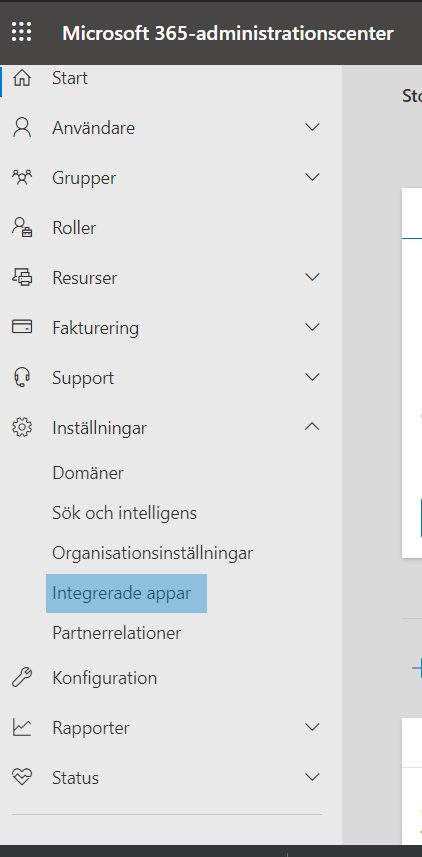
Task: Click the Fakturering card icon
Action: pyautogui.click(x=22, y=327)
